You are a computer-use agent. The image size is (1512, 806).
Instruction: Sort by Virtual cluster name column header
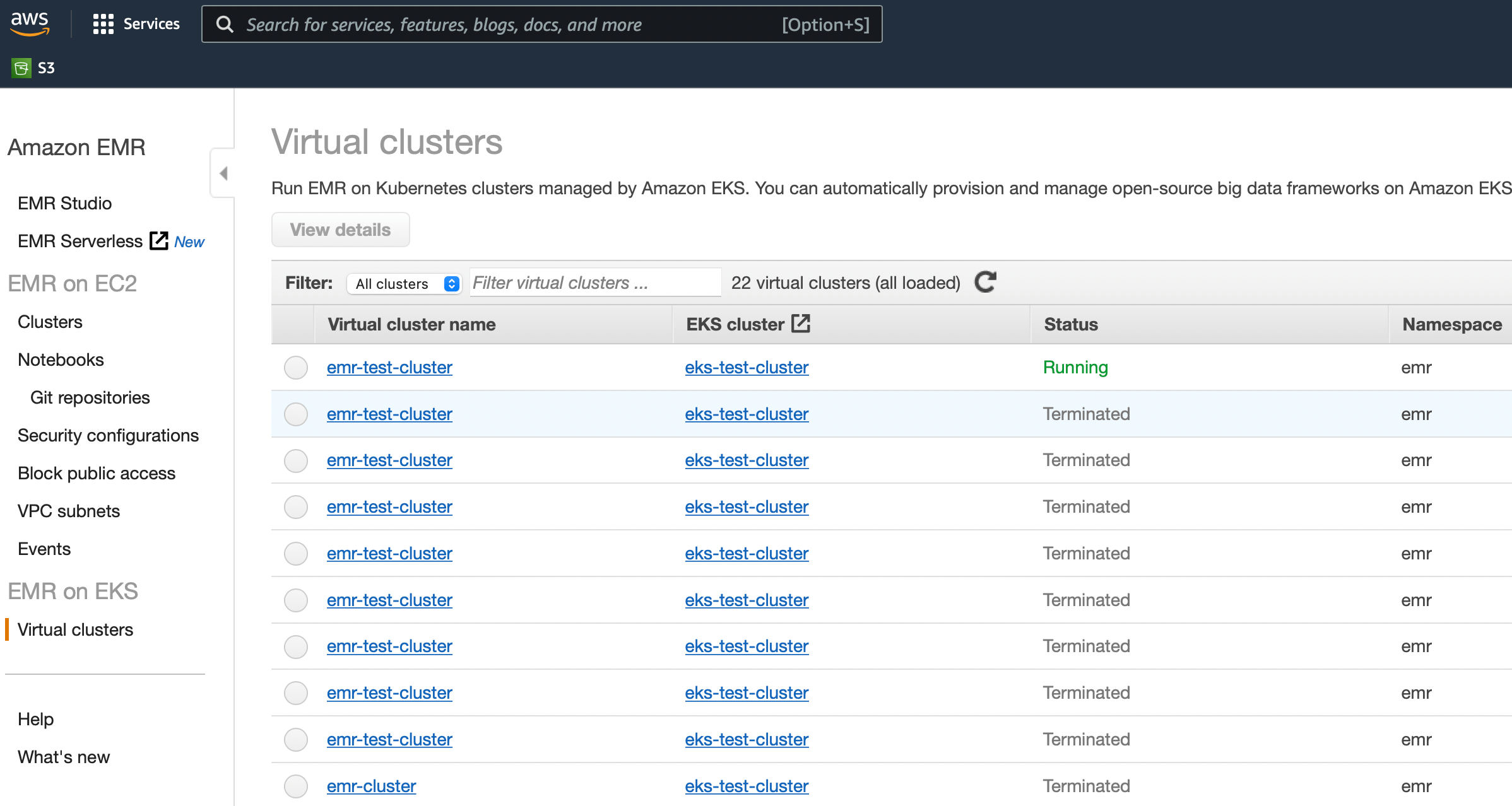pos(411,324)
